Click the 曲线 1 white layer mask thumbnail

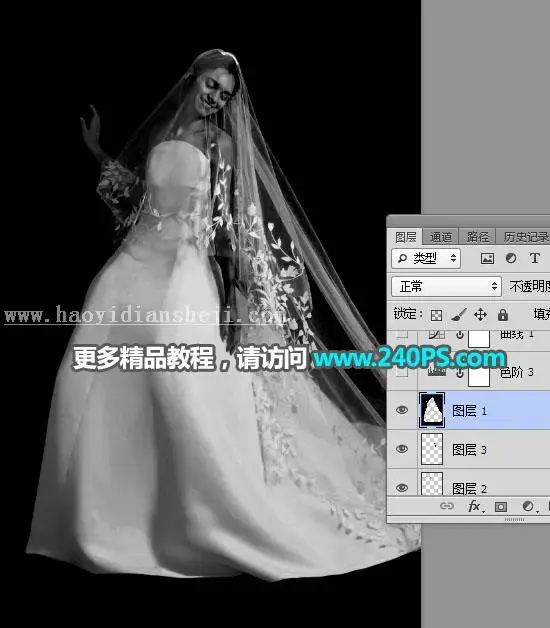tap(479, 339)
